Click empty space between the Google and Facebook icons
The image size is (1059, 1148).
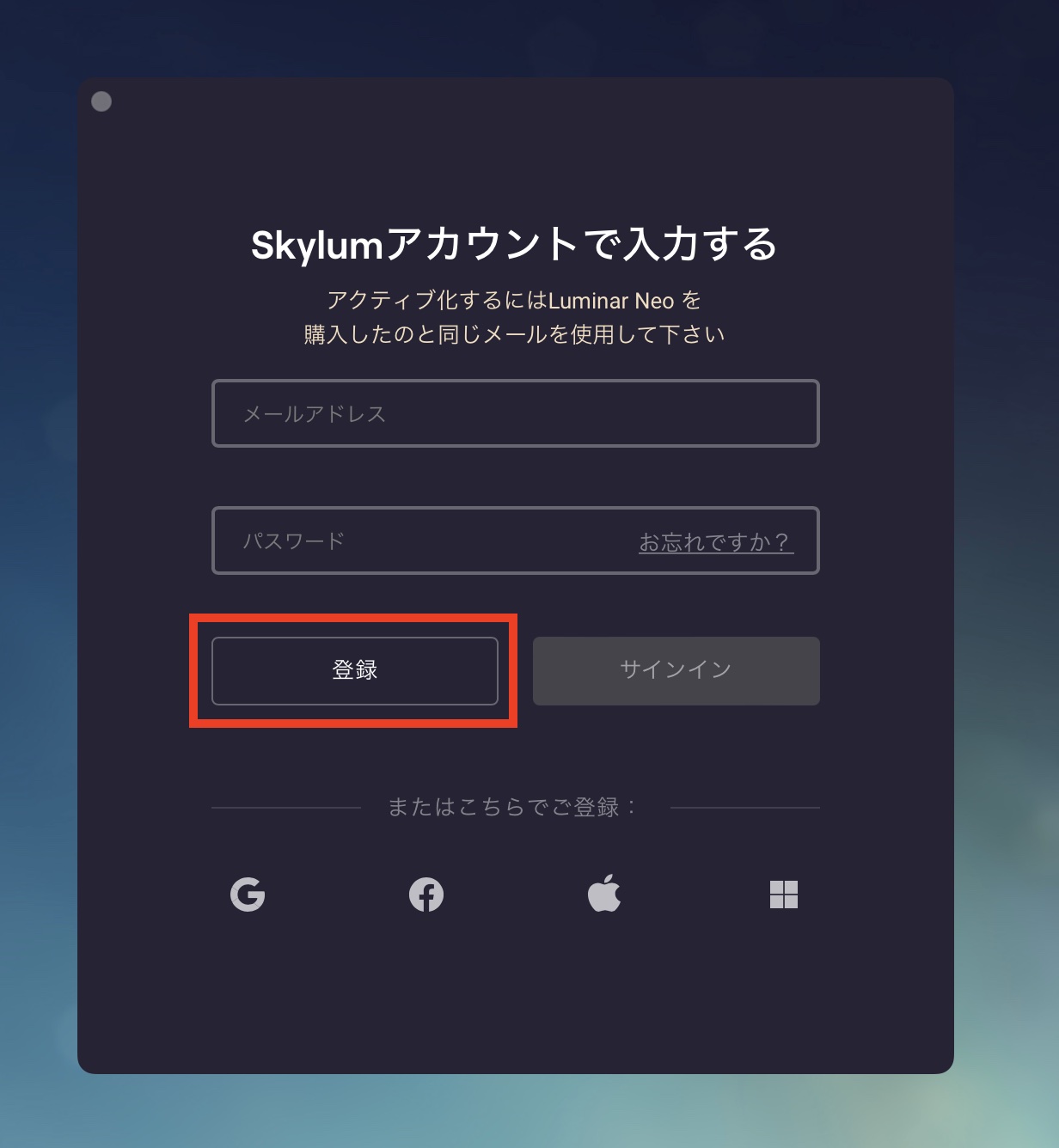(337, 895)
